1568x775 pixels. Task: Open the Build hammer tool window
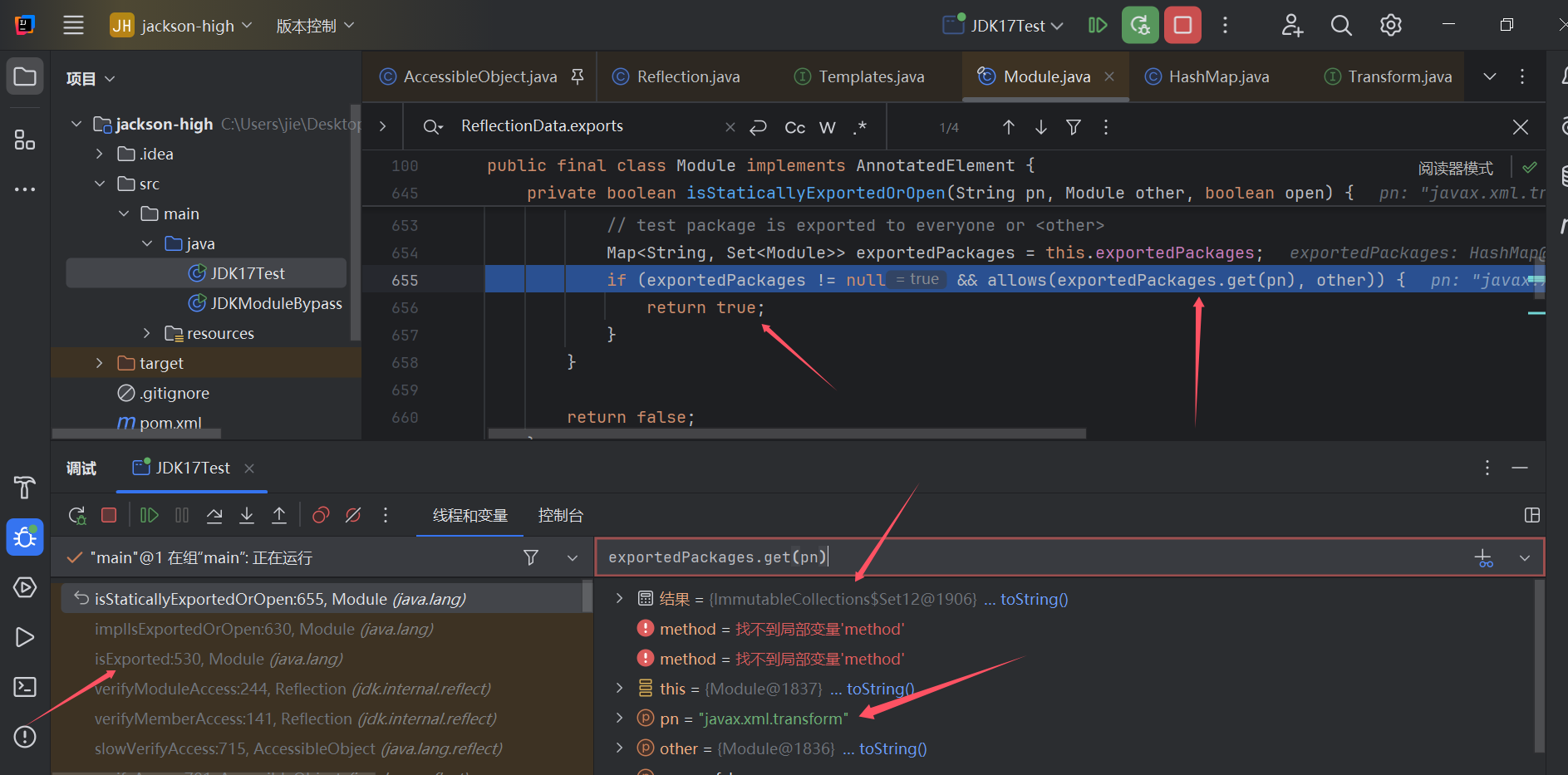[x=25, y=488]
